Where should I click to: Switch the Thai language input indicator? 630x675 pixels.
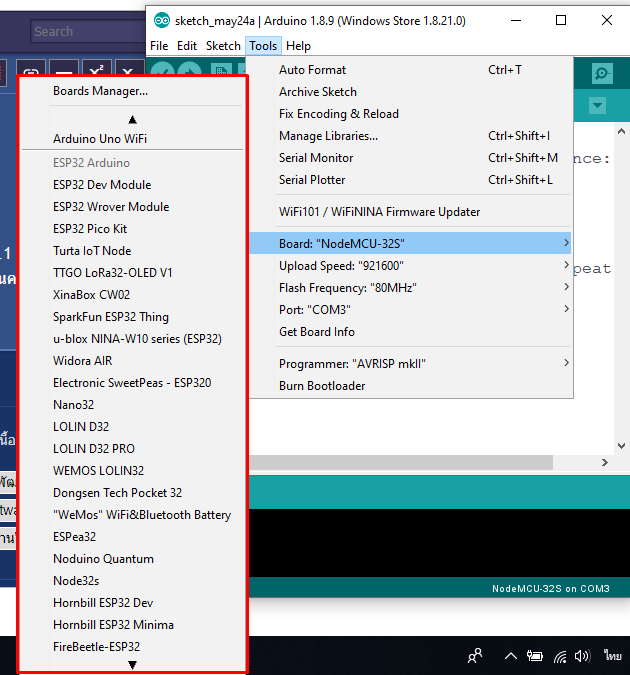pyautogui.click(x=612, y=656)
